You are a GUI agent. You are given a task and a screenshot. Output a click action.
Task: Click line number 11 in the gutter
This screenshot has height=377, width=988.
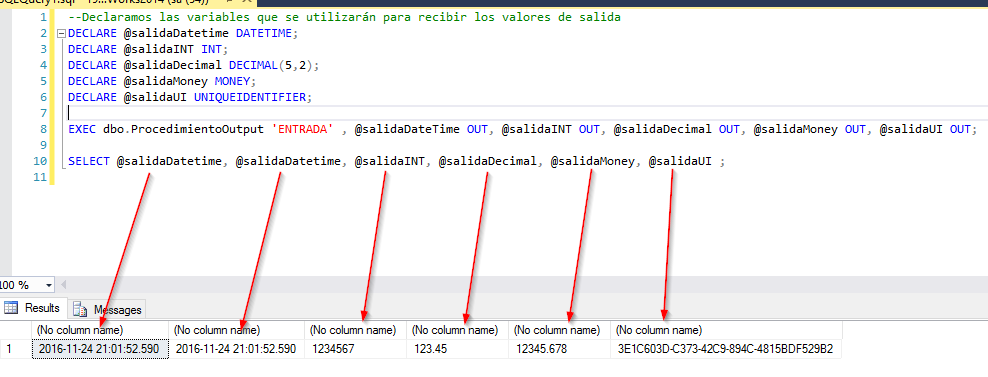coord(40,178)
